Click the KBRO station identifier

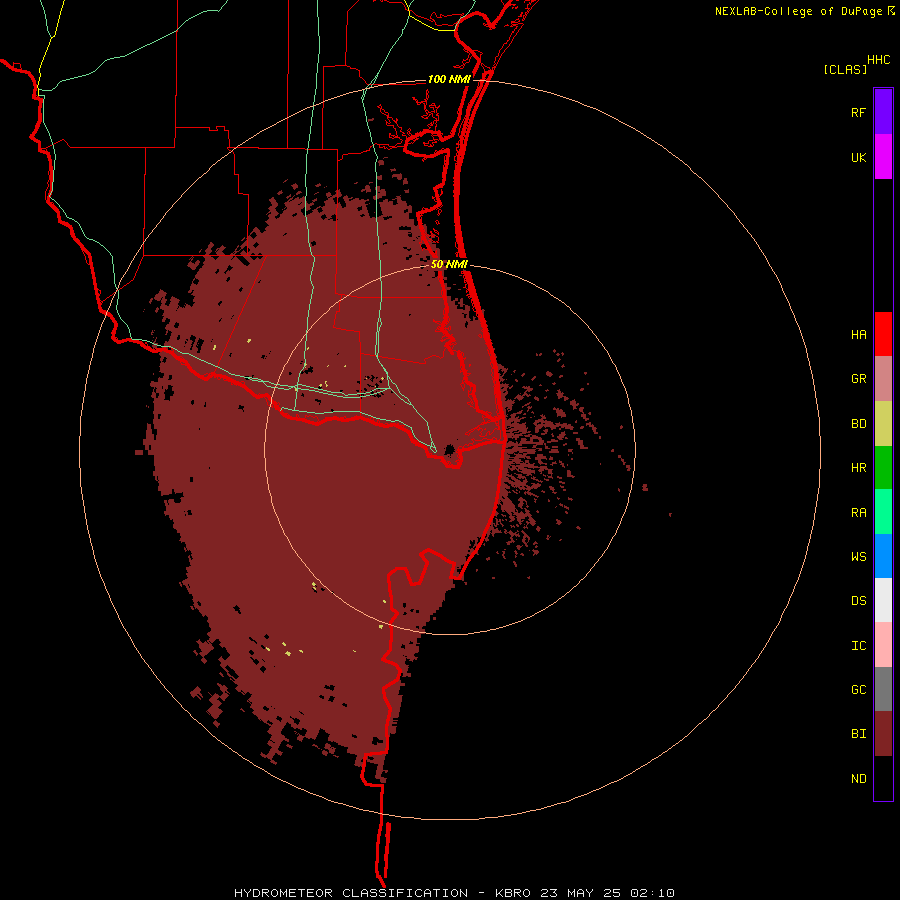click(x=513, y=893)
